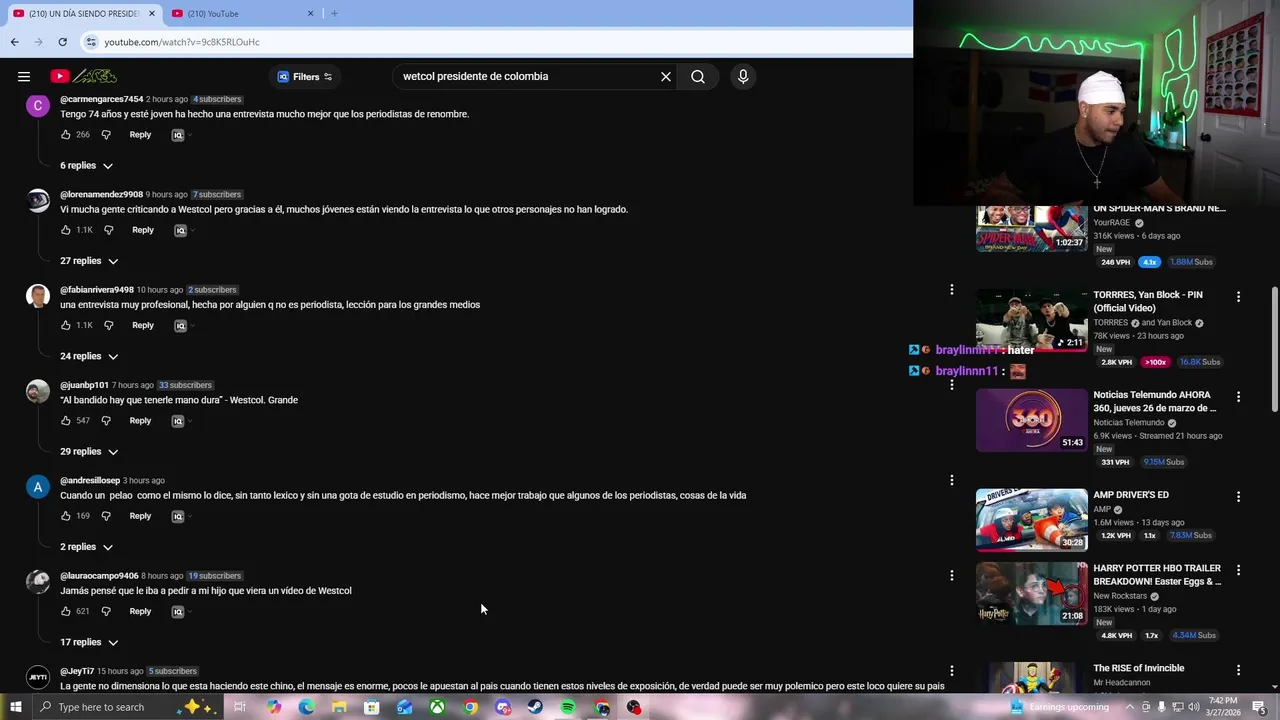Expand the 24 replies thread
Viewport: 1280px width, 720px height.
pos(89,356)
